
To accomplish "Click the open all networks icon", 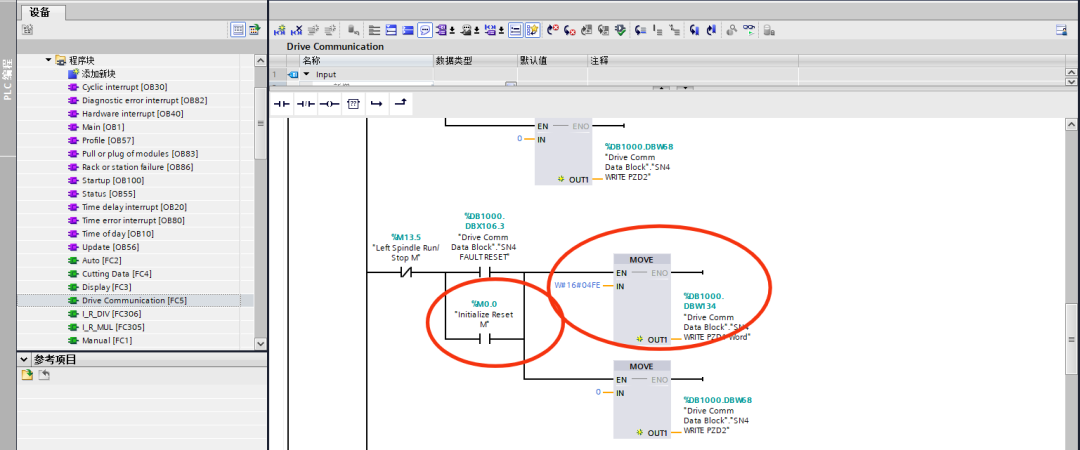I will (x=391, y=30).
